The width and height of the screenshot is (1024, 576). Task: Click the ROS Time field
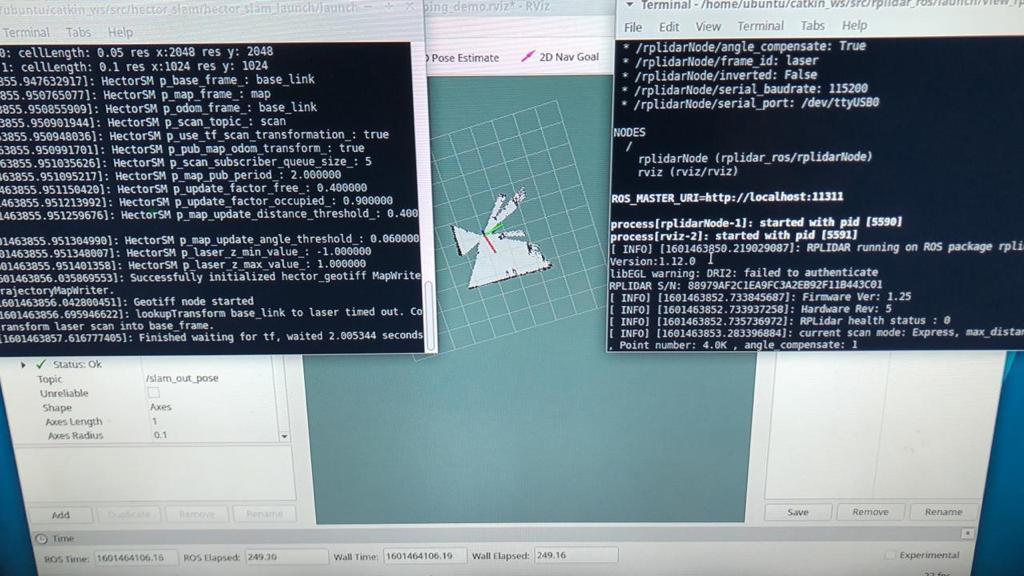tap(135, 558)
